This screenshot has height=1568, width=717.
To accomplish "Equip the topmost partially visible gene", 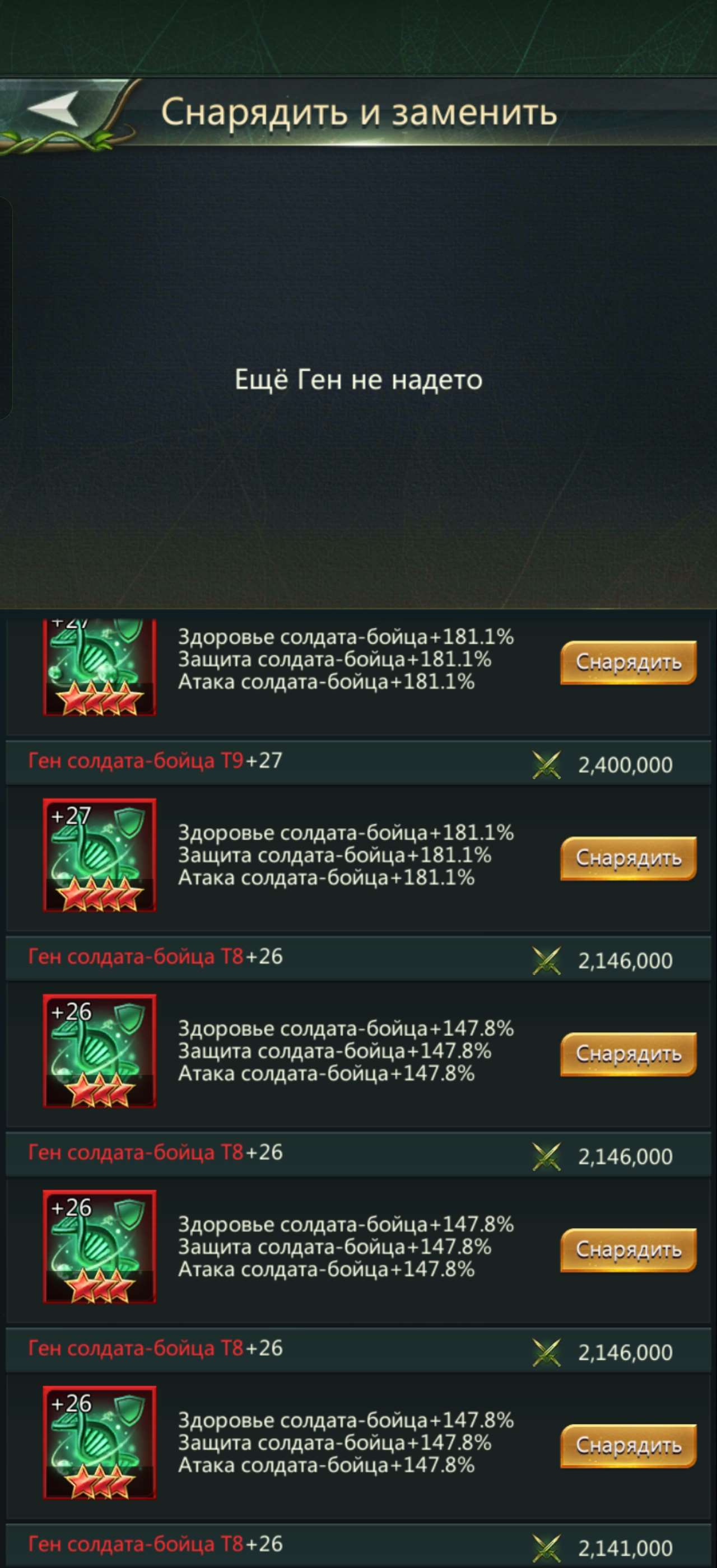I will [x=628, y=662].
